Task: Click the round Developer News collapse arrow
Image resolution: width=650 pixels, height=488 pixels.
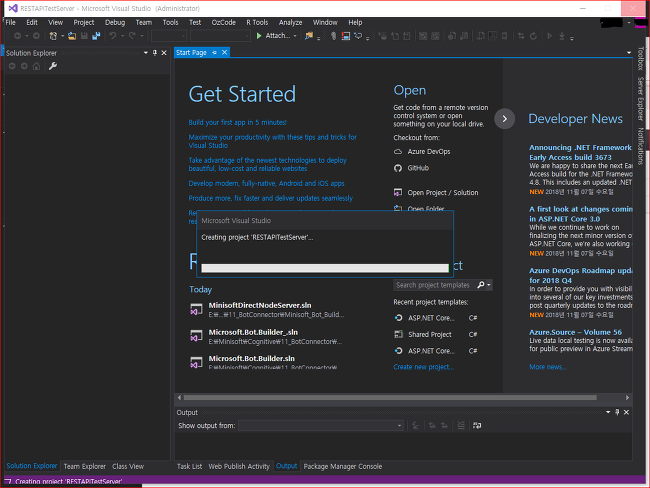Action: pos(504,119)
